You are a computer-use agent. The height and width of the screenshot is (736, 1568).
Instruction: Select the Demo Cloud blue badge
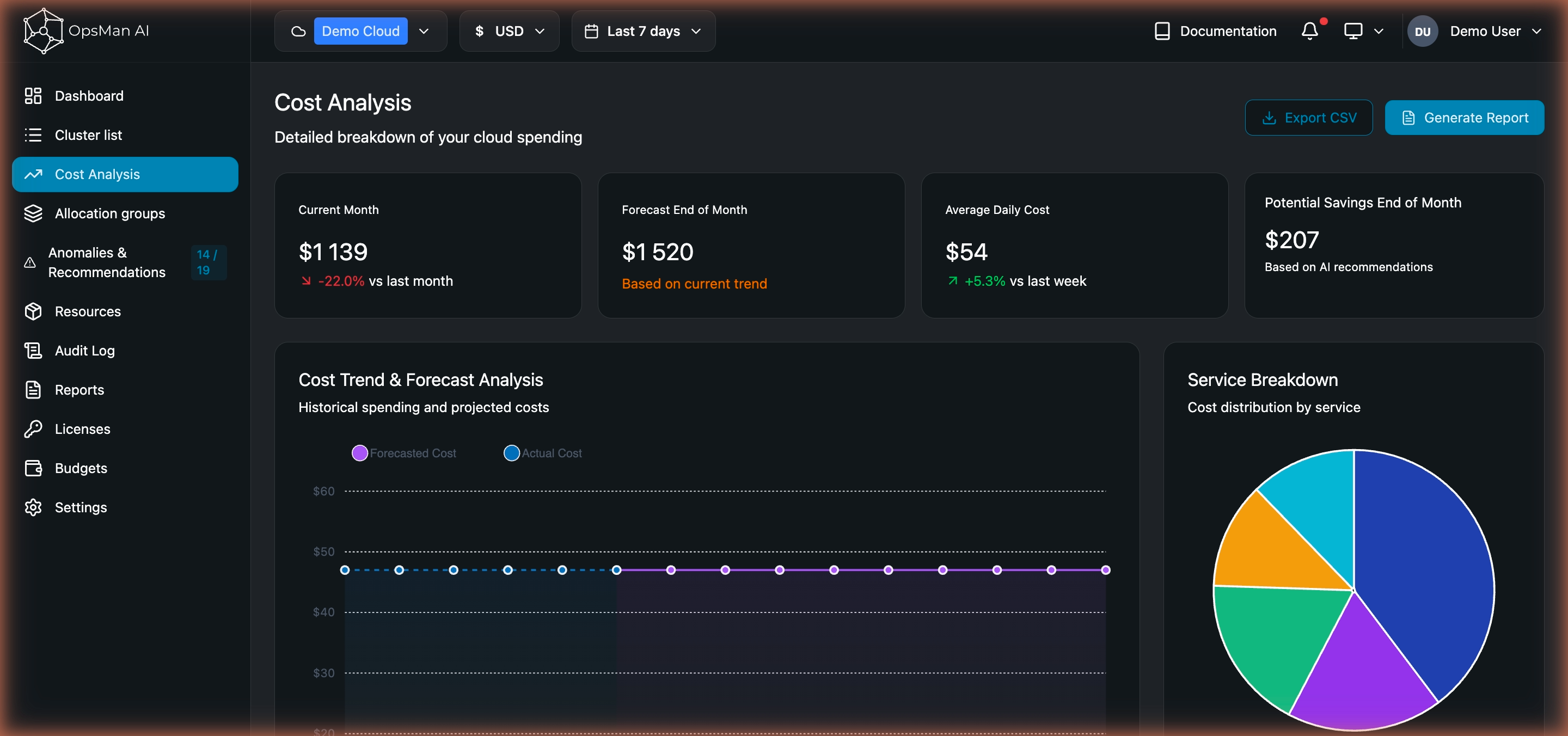360,31
